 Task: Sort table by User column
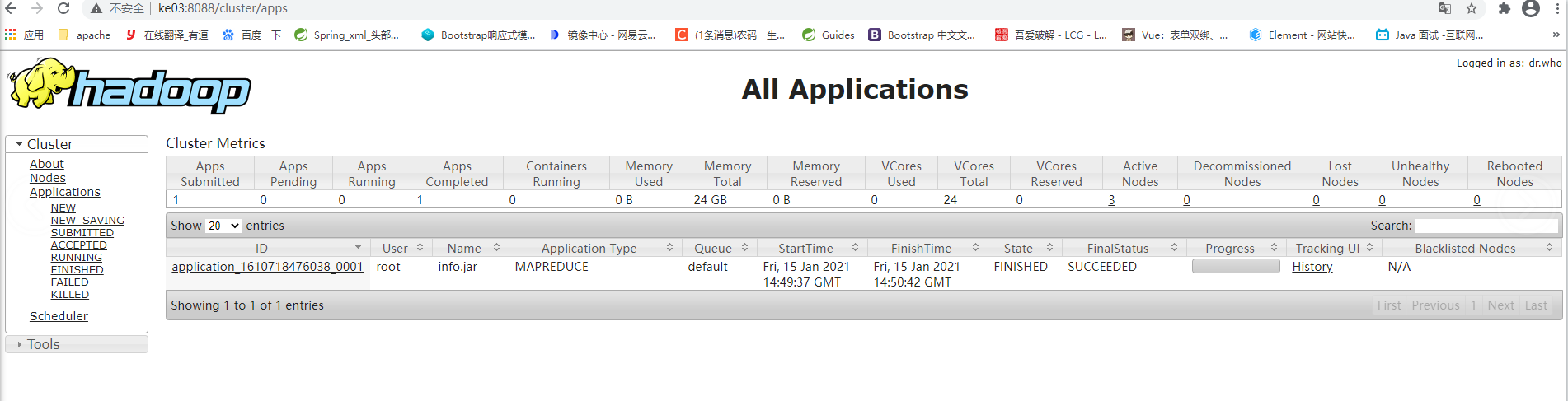[x=401, y=248]
